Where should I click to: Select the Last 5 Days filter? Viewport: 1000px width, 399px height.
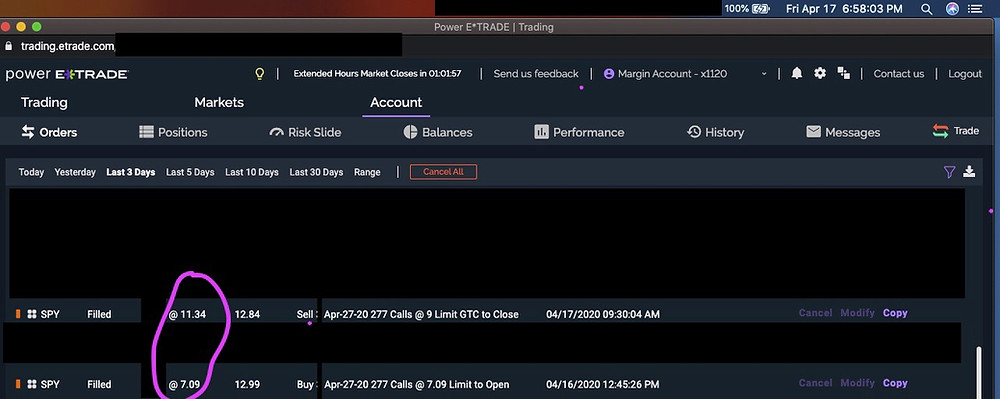coord(190,172)
